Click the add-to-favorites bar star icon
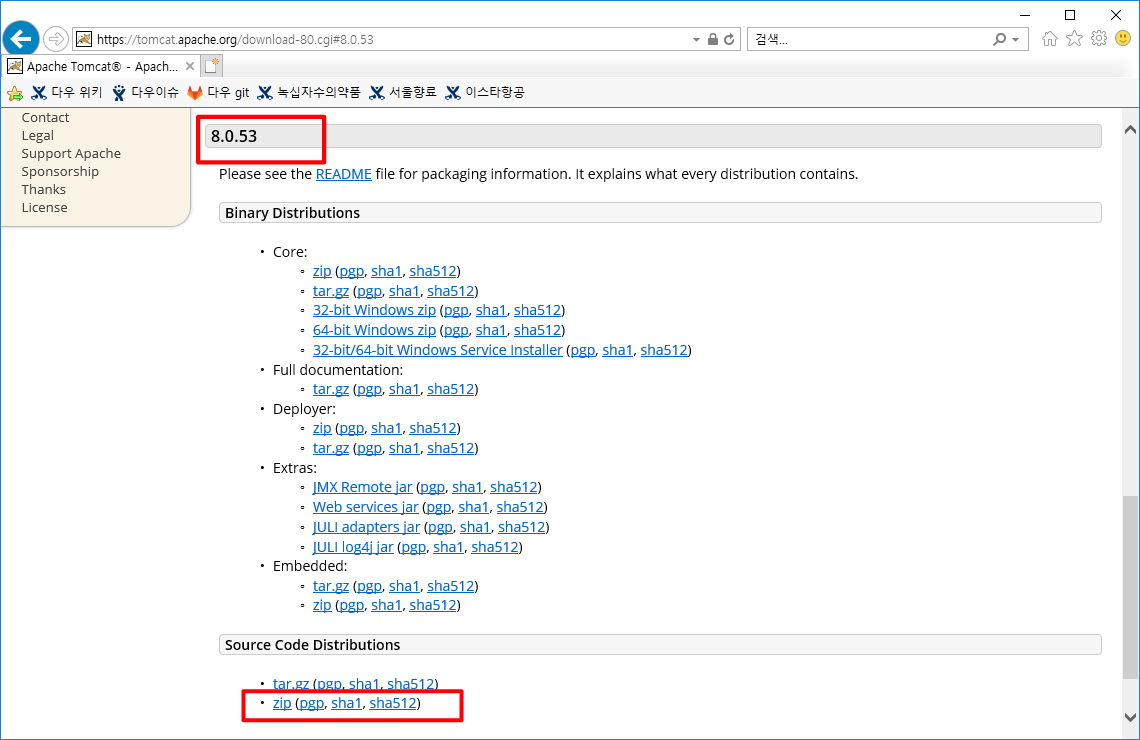Image resolution: width=1140 pixels, height=740 pixels. 15,93
